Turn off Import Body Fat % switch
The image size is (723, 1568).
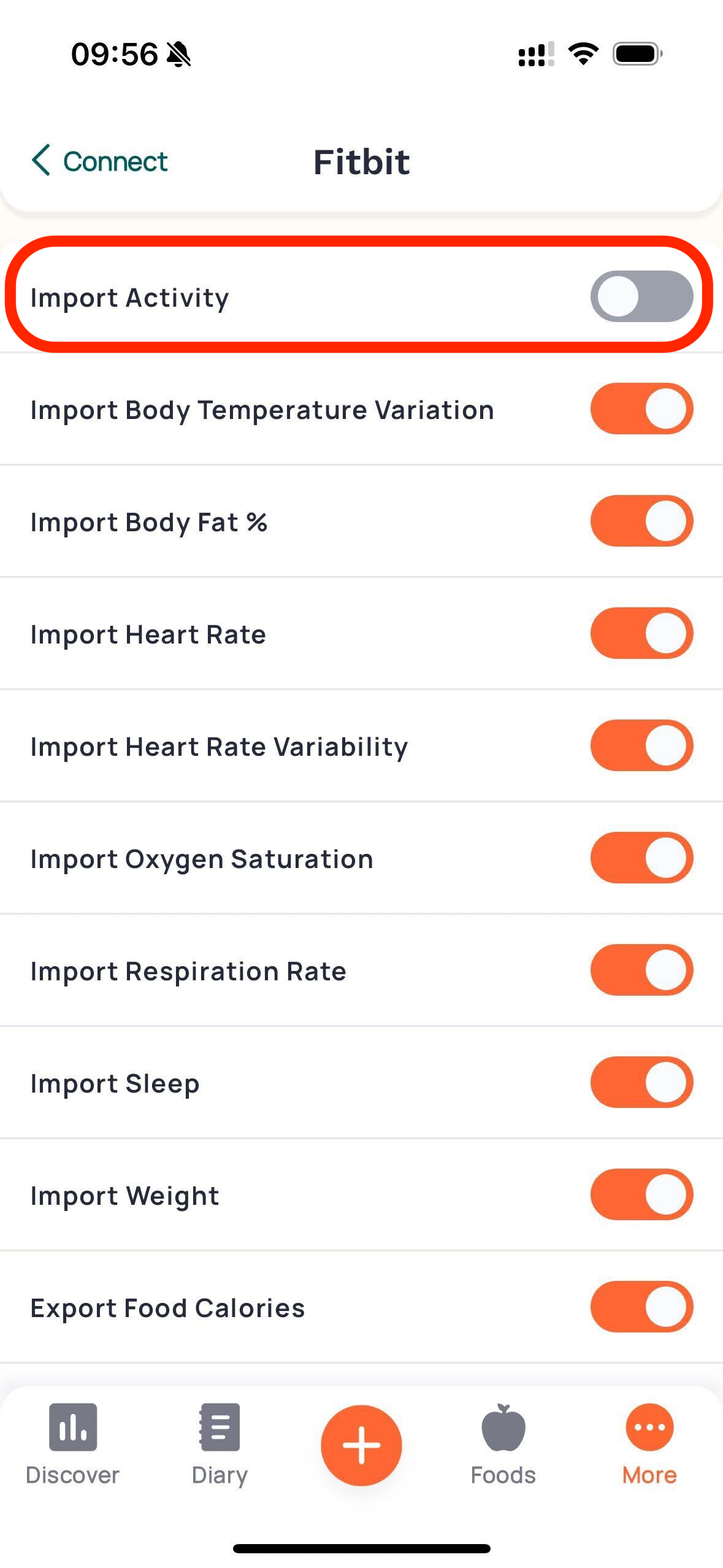tap(641, 521)
